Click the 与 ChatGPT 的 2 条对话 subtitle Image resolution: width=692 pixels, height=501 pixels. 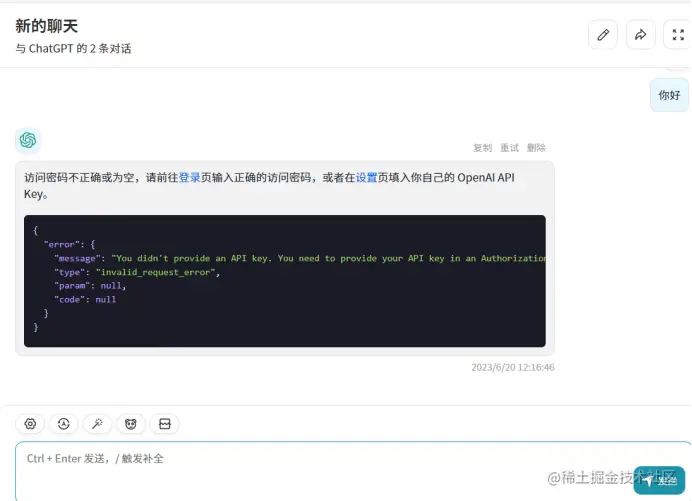(73, 49)
